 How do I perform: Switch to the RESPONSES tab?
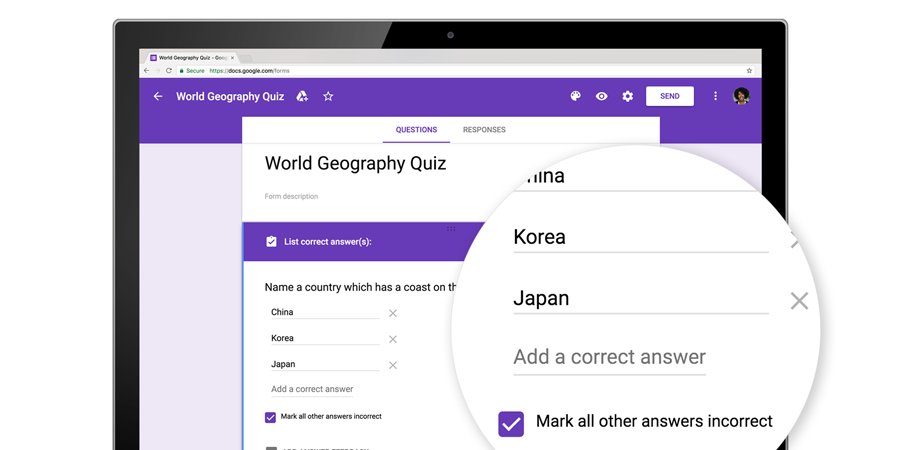pyautogui.click(x=484, y=130)
